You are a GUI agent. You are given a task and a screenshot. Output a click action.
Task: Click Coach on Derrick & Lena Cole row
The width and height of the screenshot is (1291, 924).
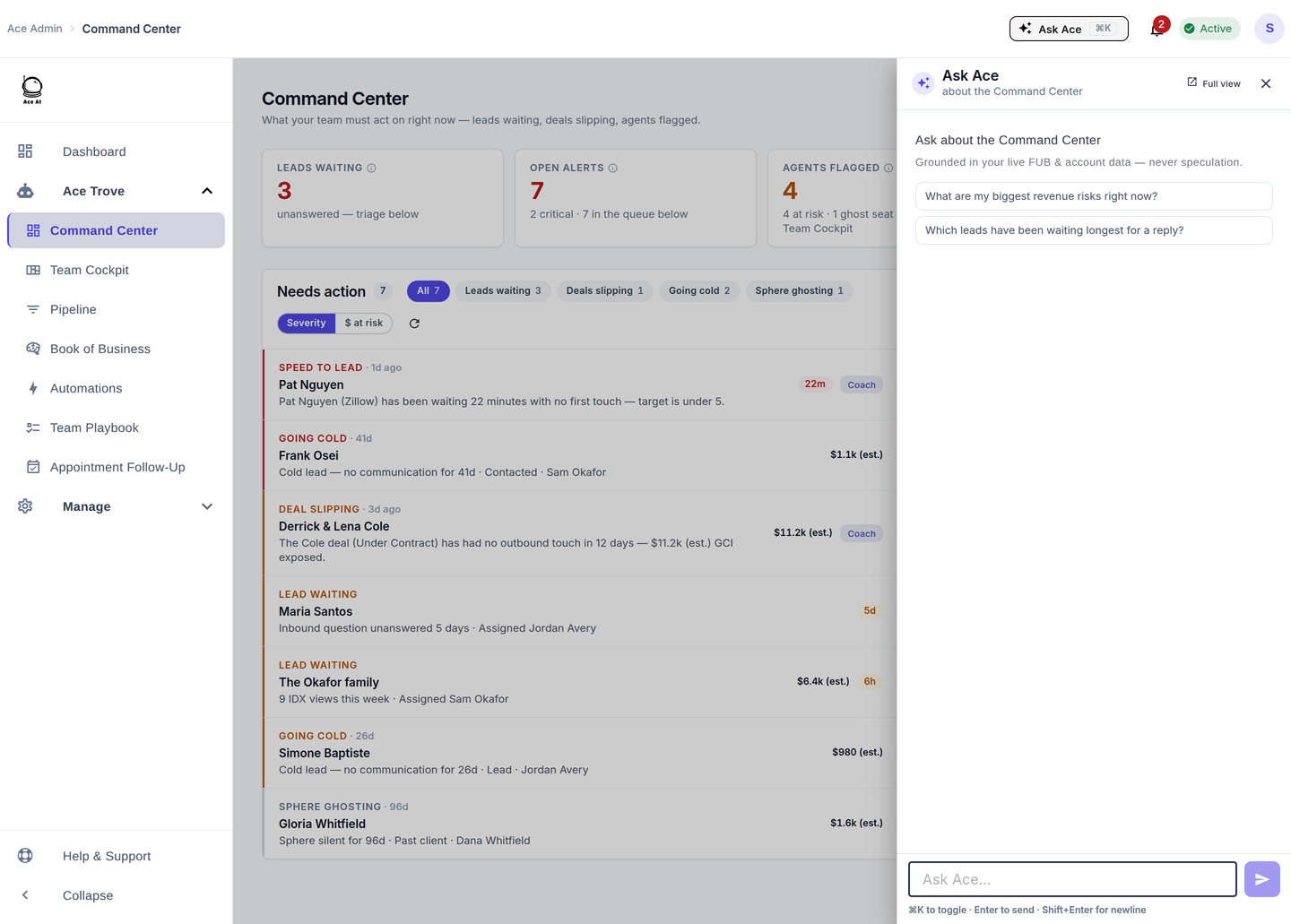click(862, 534)
